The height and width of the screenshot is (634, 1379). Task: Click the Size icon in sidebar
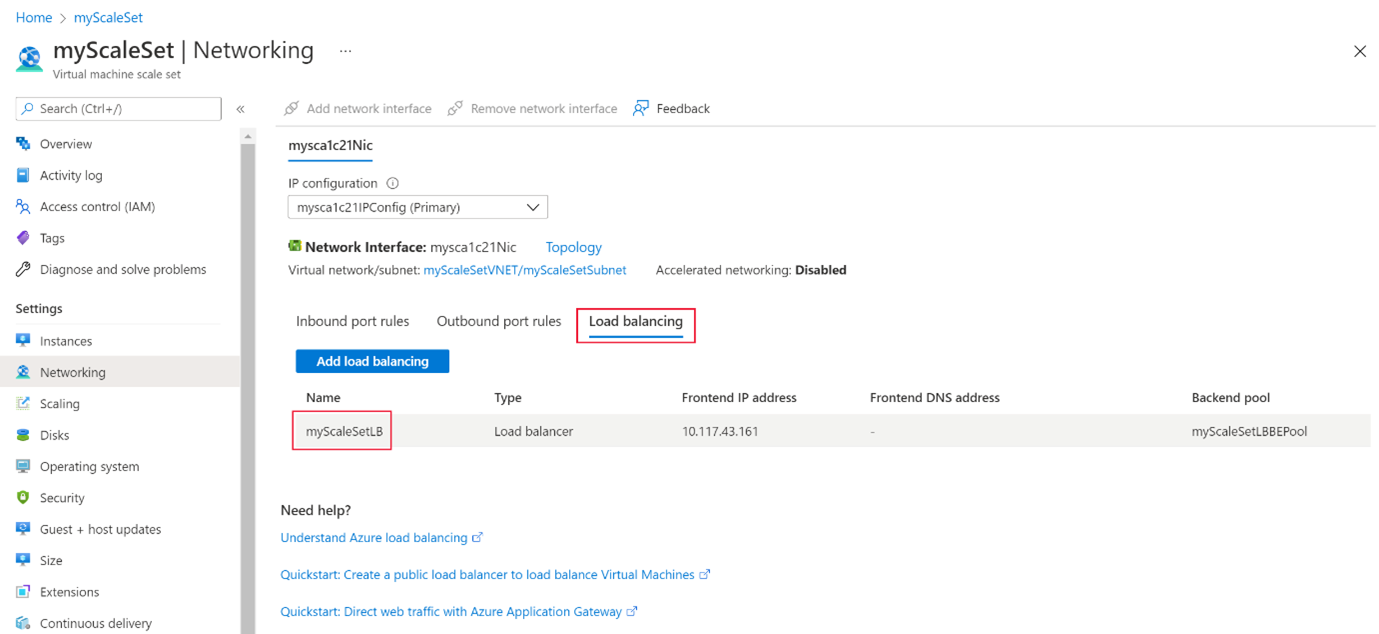click(23, 560)
